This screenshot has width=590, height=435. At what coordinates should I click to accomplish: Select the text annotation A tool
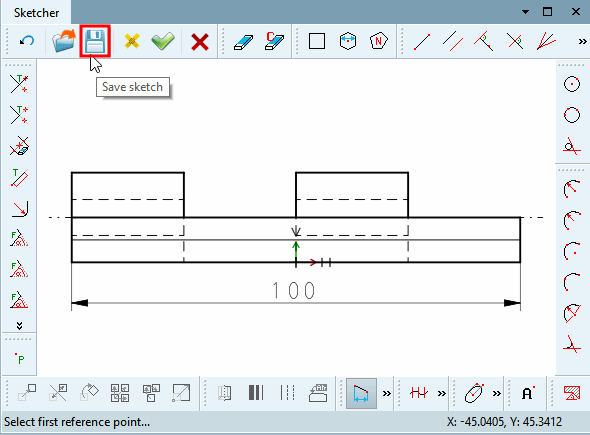[x=528, y=393]
